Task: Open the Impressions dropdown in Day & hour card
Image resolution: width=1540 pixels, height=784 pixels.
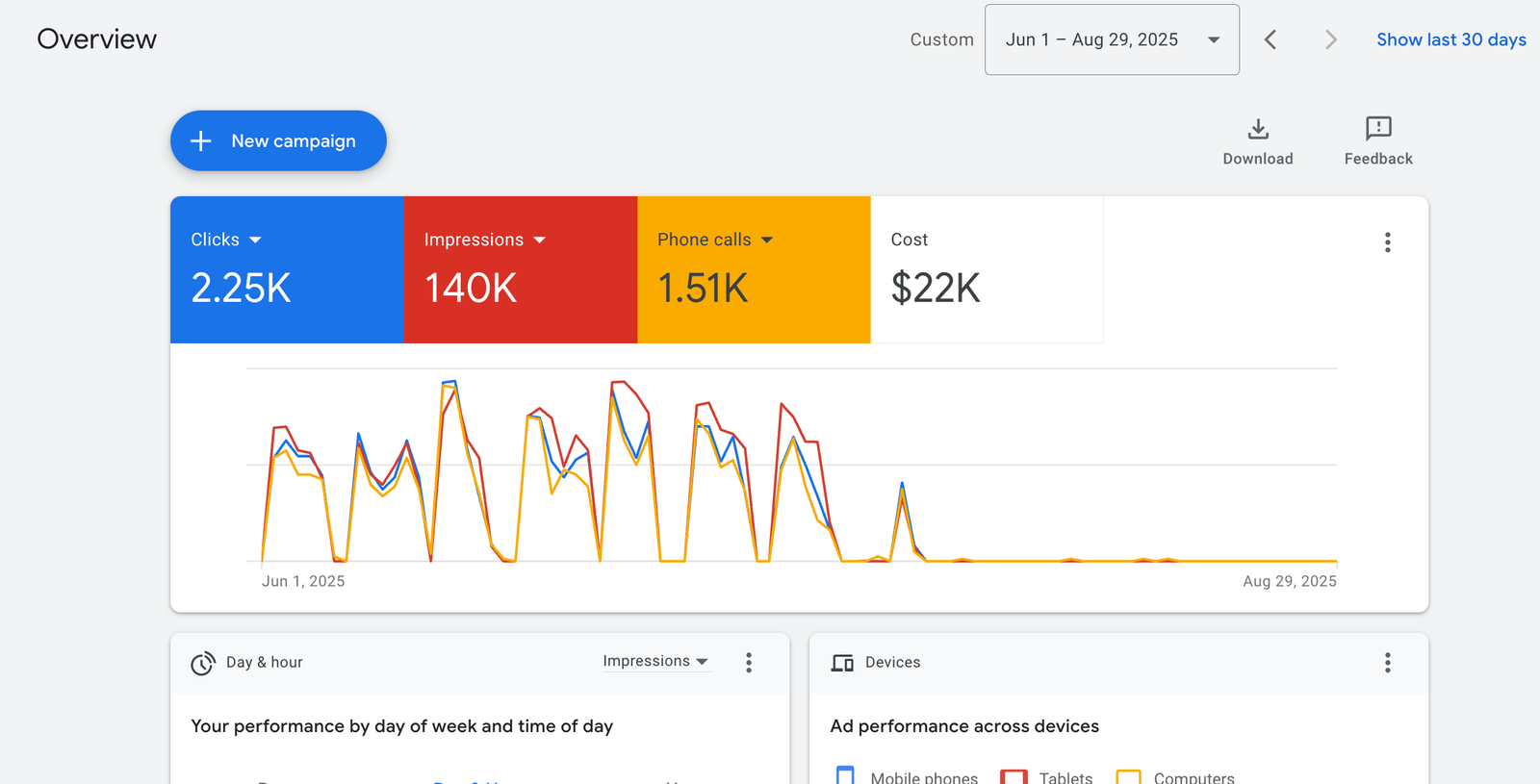Action: [655, 661]
